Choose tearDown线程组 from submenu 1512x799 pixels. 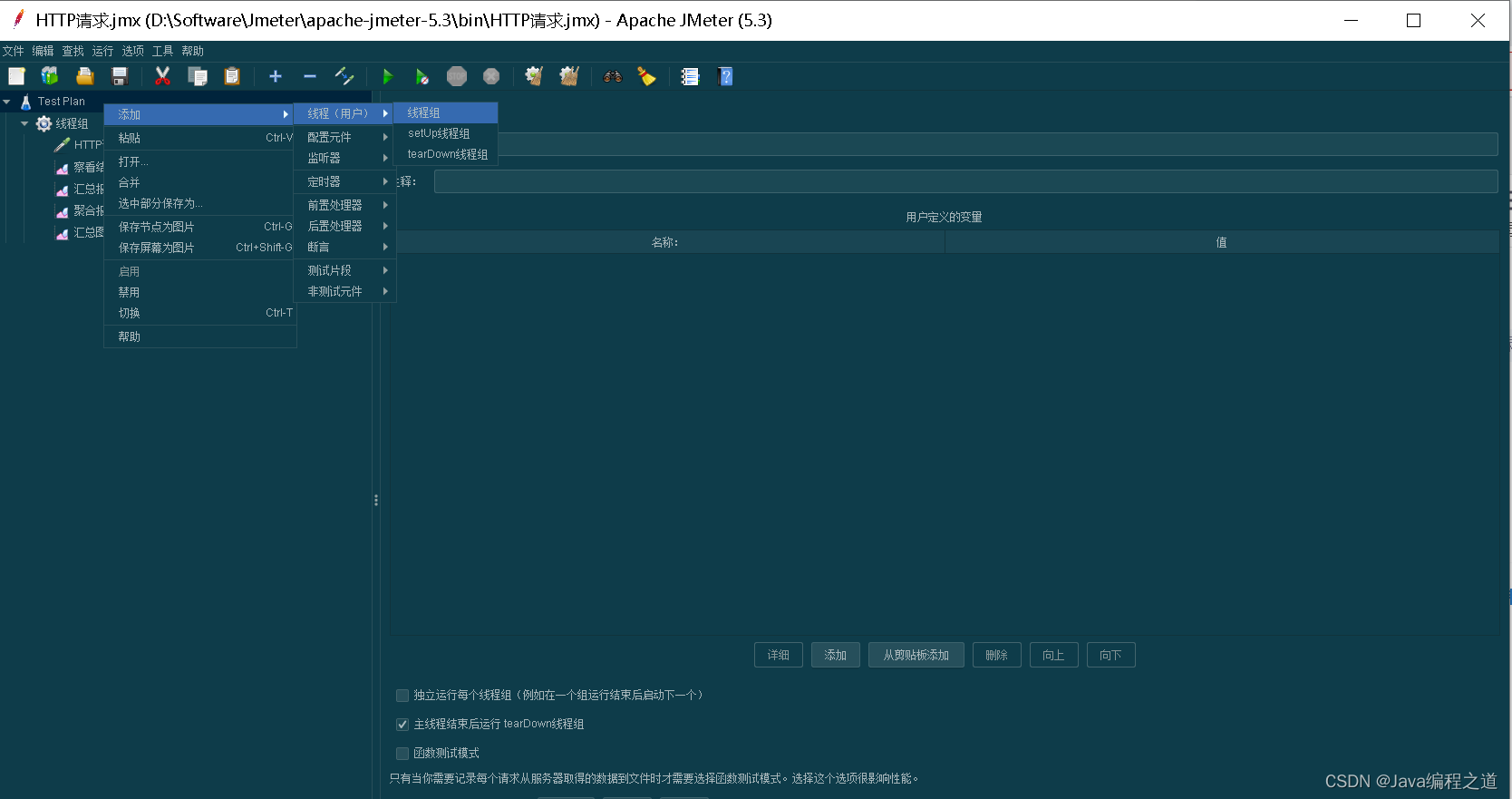tap(446, 154)
